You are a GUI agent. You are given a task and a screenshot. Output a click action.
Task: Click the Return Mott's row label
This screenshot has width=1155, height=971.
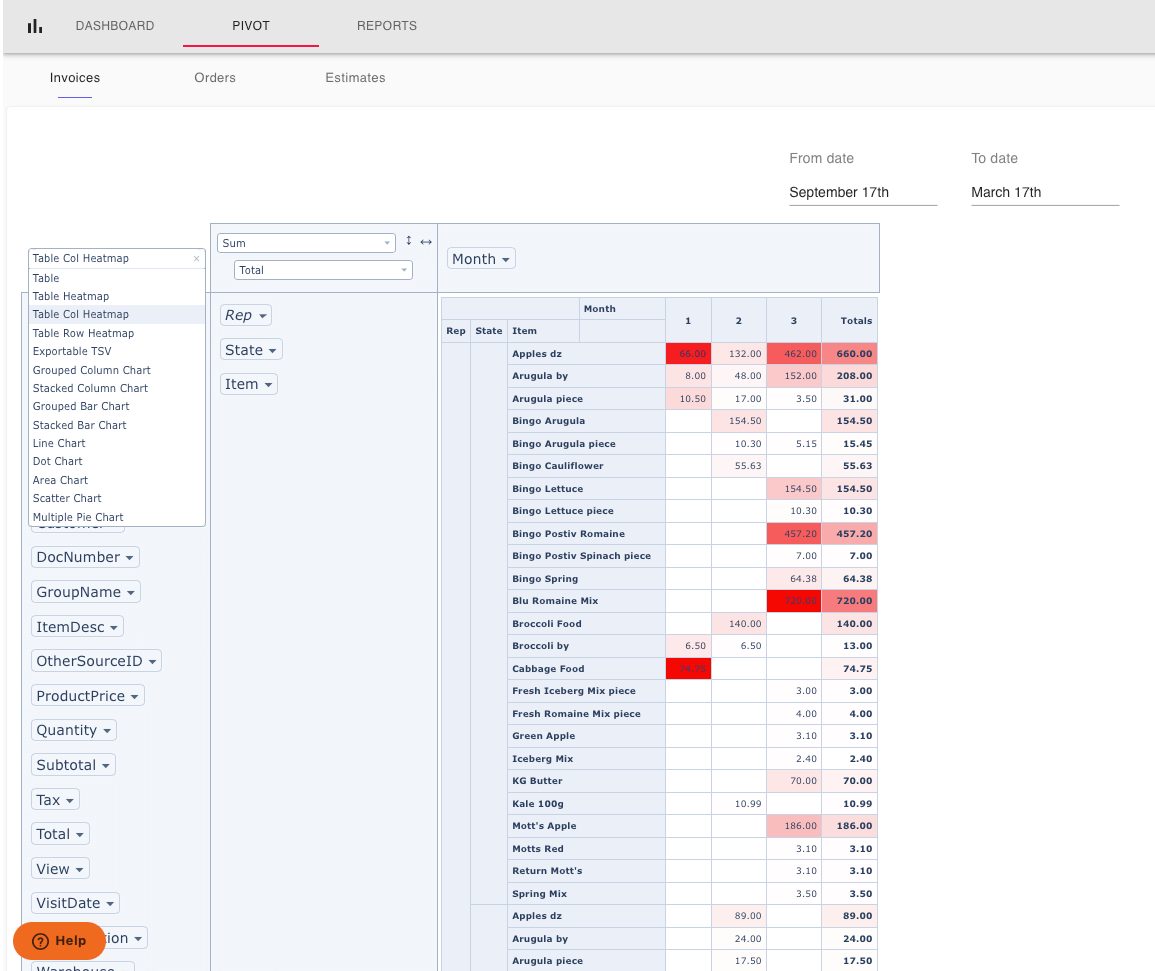point(586,872)
